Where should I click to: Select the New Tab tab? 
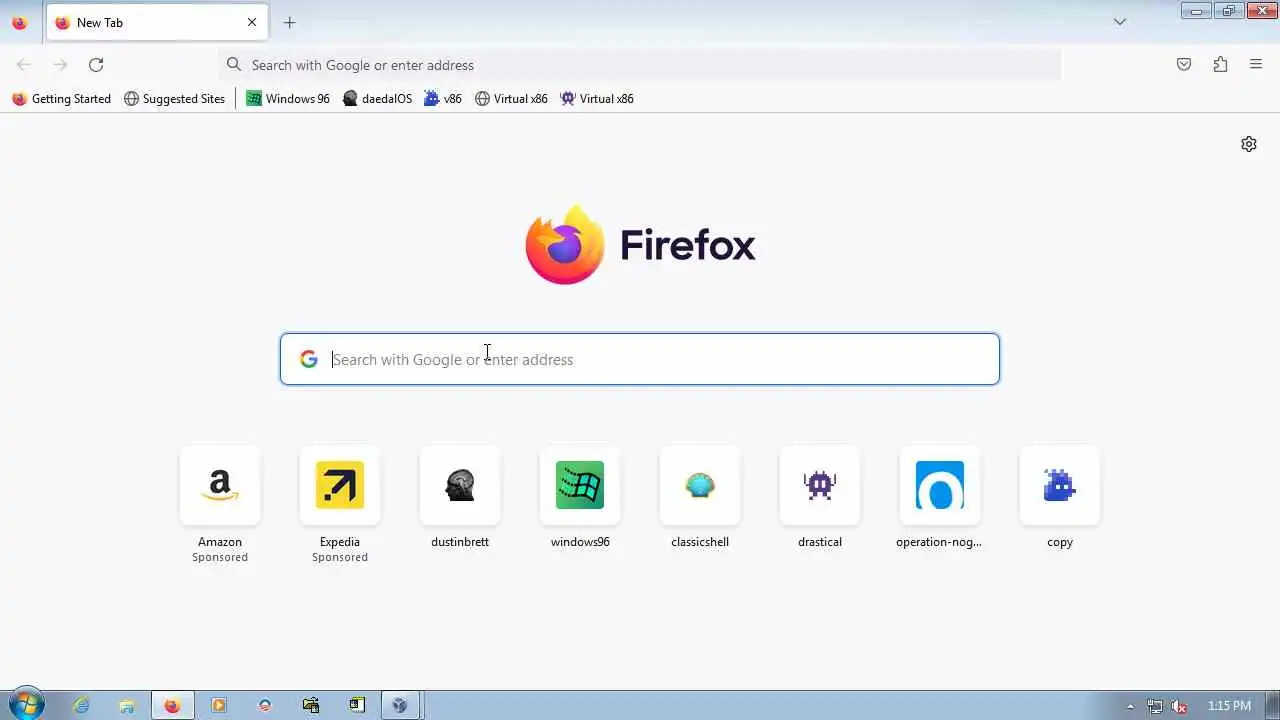click(x=157, y=22)
